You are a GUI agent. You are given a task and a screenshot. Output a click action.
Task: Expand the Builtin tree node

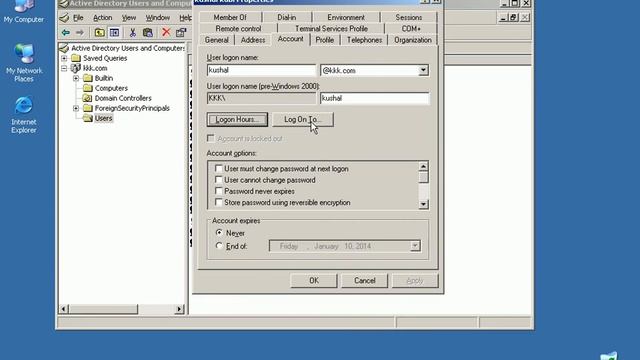[x=76, y=78]
